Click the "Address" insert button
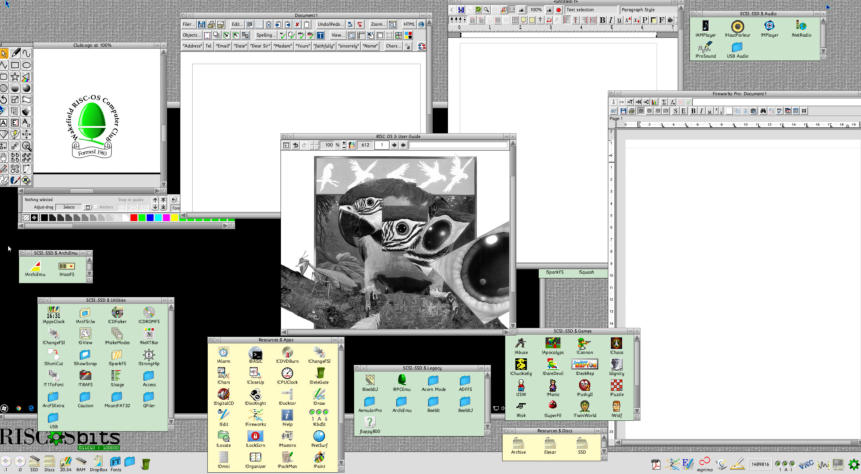This screenshot has height=474, width=861. pos(192,46)
